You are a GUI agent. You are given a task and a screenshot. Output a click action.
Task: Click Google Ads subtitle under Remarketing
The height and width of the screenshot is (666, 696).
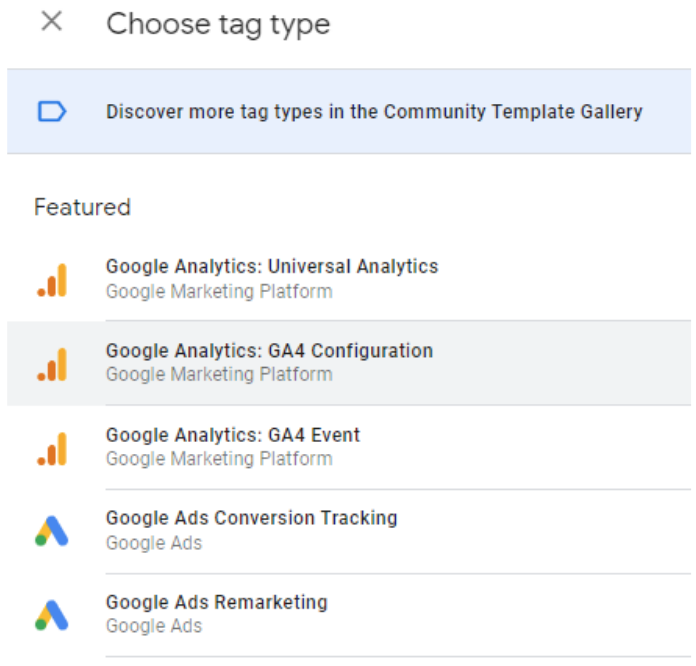coord(154,627)
